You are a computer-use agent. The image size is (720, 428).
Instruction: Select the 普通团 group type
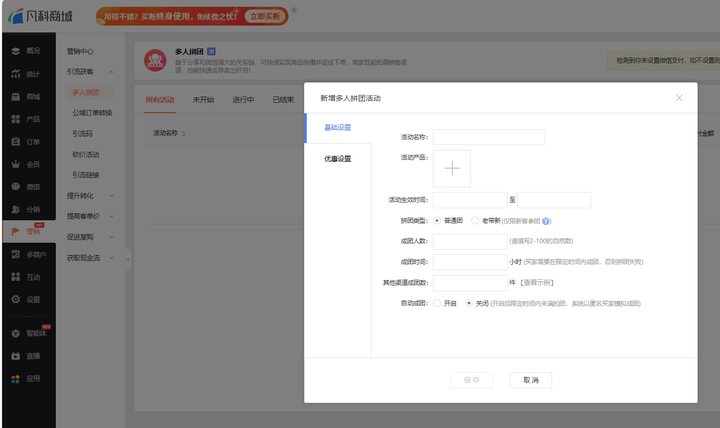[x=437, y=221]
